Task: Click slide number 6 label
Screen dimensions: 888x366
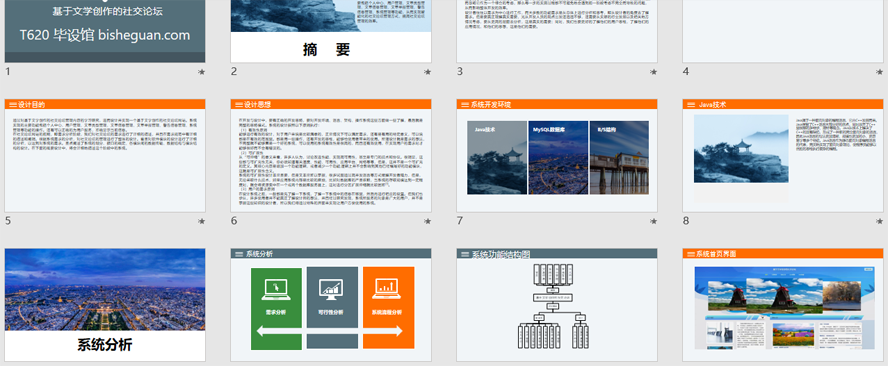Action: pos(234,221)
